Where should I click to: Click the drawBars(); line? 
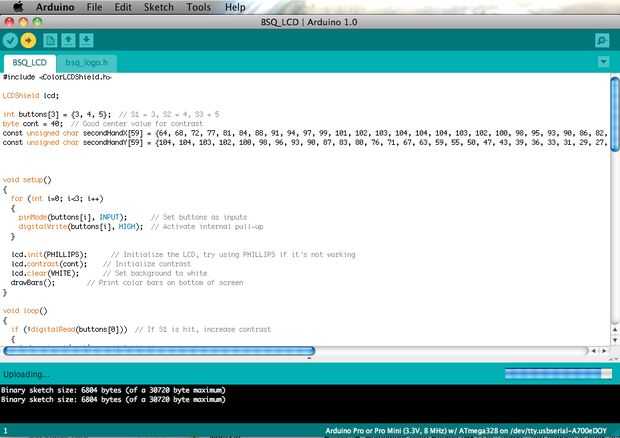coord(127,283)
